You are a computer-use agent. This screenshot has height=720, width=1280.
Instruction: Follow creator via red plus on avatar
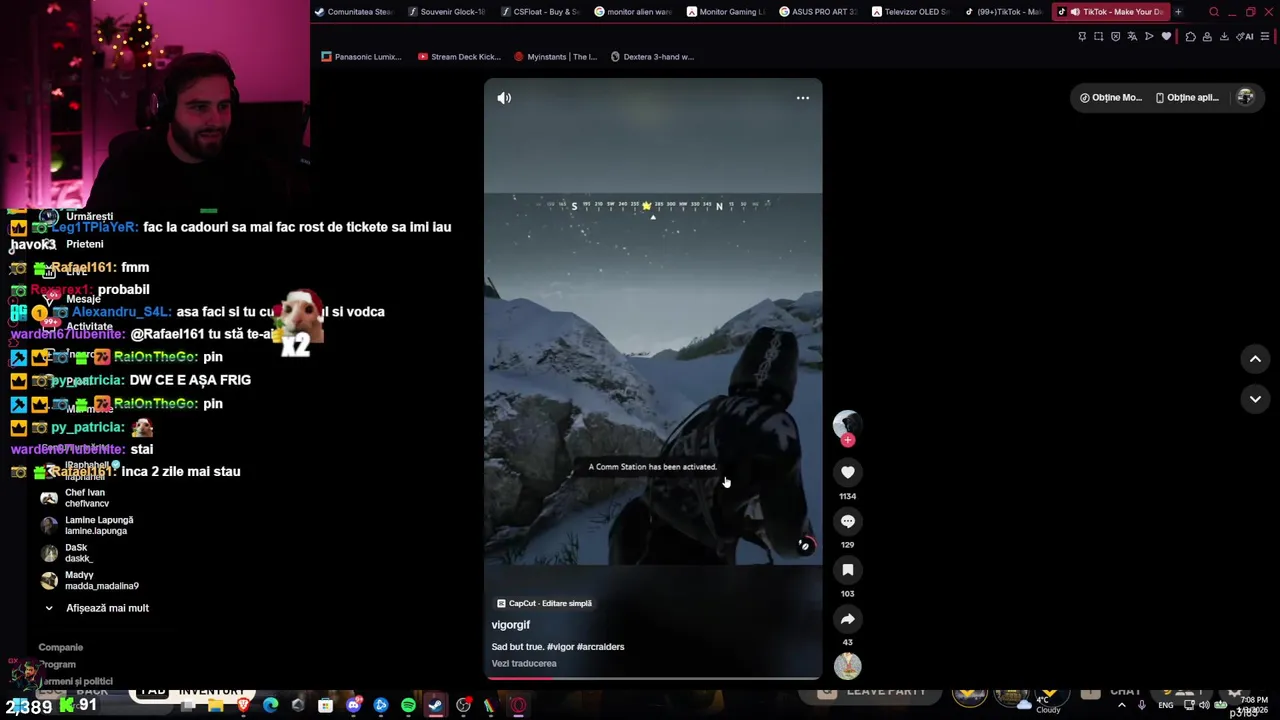pos(848,440)
